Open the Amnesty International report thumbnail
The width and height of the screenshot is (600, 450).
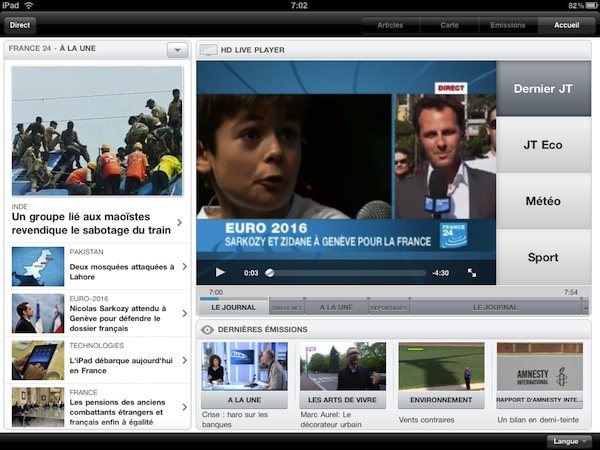click(x=540, y=366)
